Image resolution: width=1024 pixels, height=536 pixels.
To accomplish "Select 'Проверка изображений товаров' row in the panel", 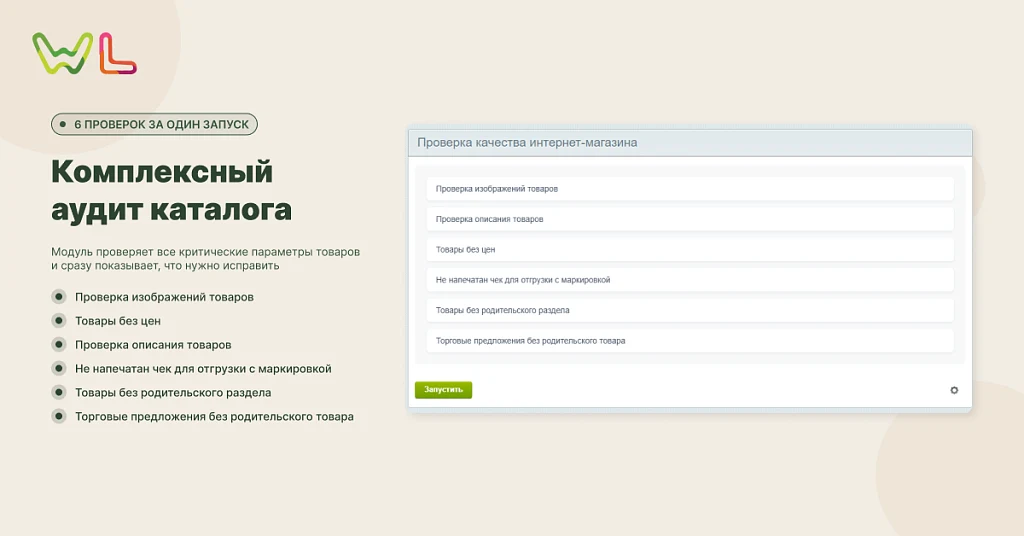I will pos(690,189).
